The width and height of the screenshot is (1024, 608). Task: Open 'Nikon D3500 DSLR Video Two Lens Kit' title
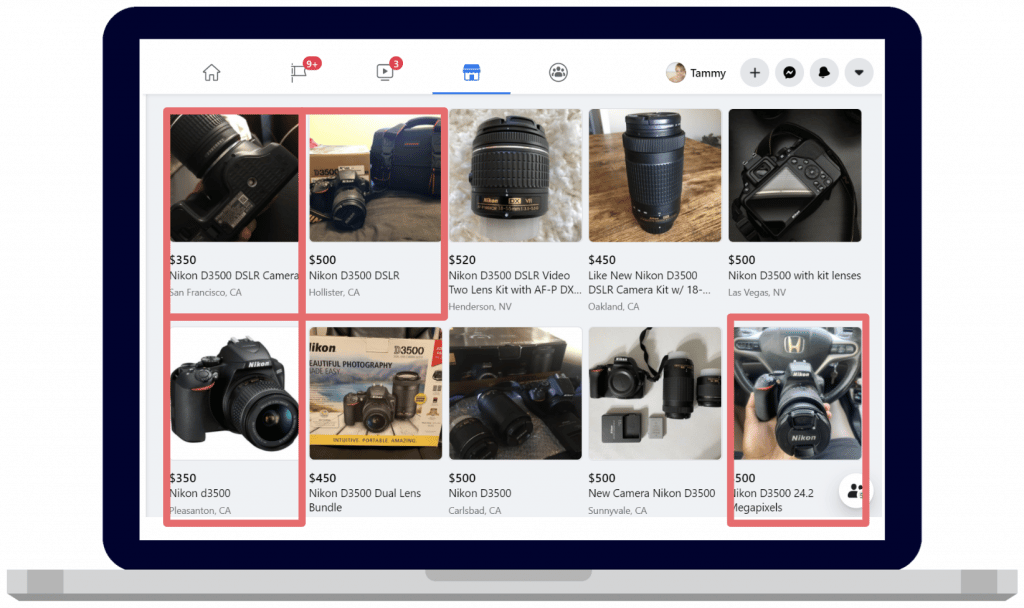pyautogui.click(x=515, y=283)
